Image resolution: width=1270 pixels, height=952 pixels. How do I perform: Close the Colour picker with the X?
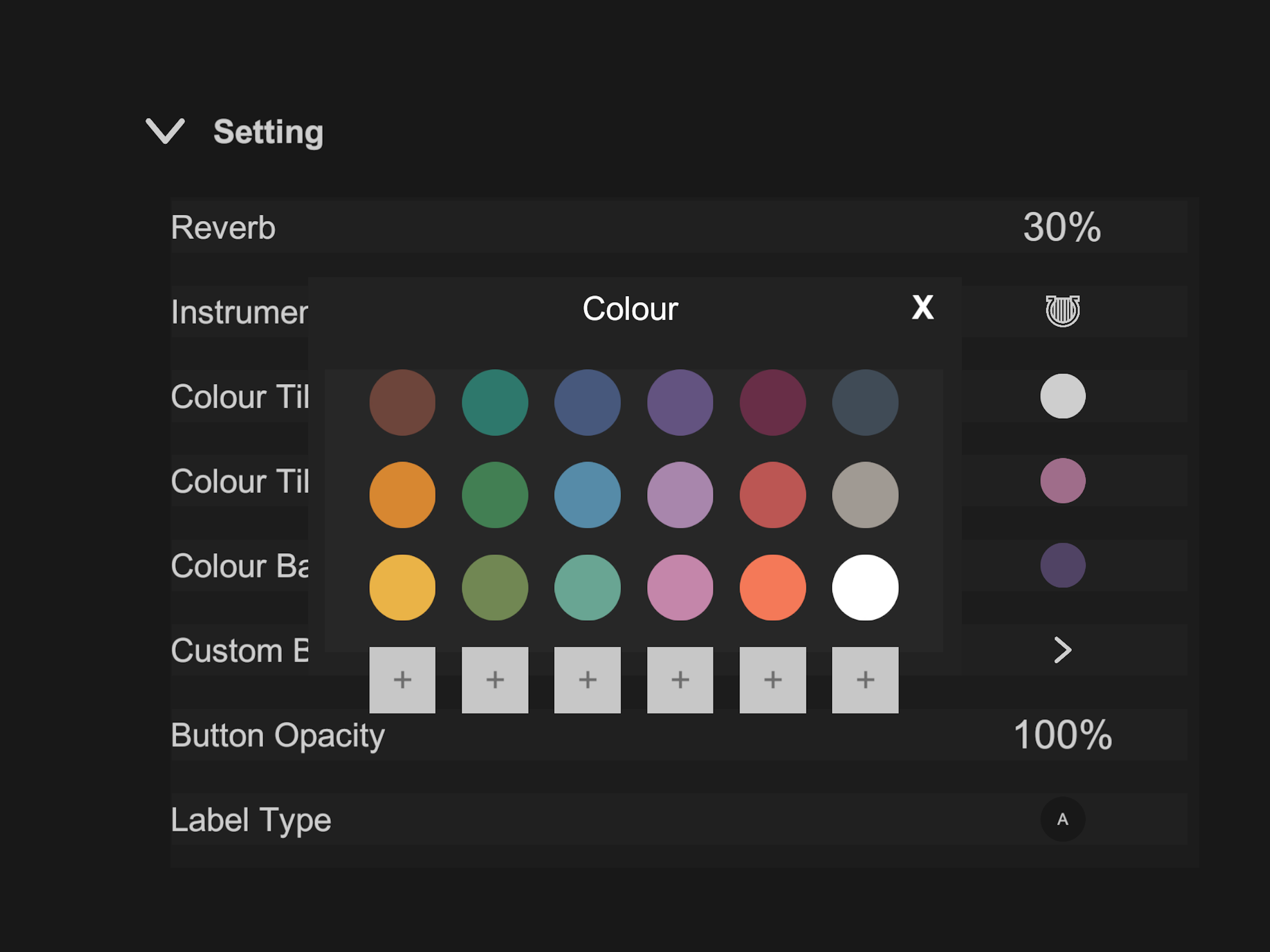(923, 308)
